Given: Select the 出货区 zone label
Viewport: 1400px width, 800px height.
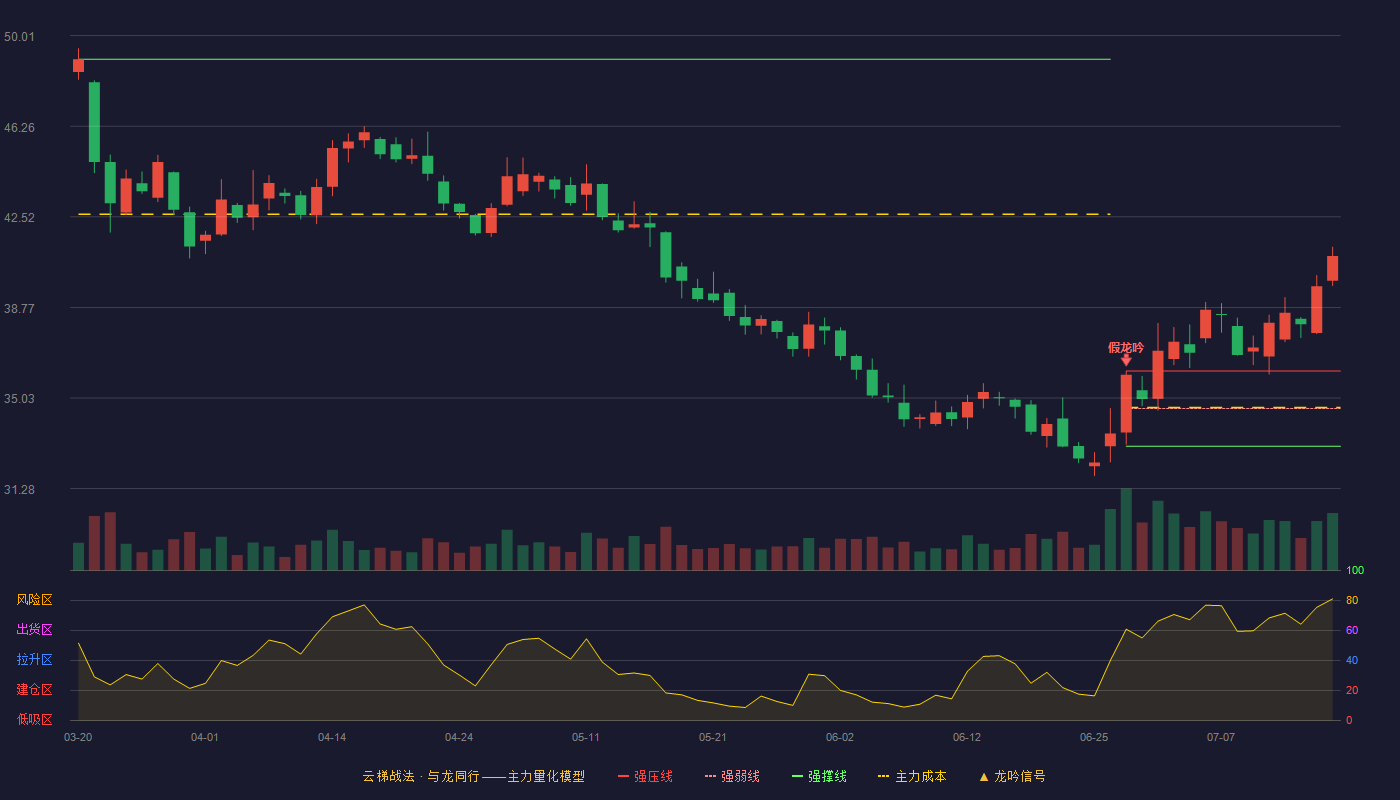Looking at the screenshot, I should [x=34, y=630].
